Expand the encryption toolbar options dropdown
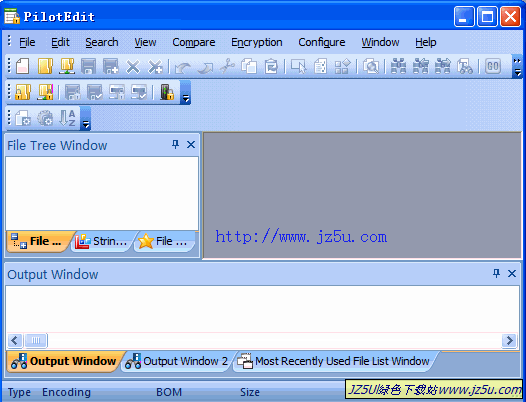This screenshot has width=526, height=402. [x=186, y=93]
